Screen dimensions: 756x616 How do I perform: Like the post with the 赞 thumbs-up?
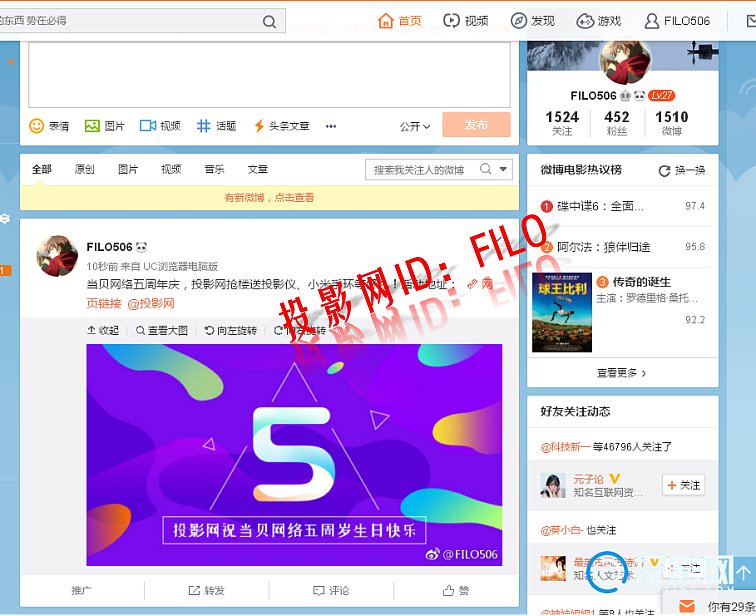click(x=456, y=590)
